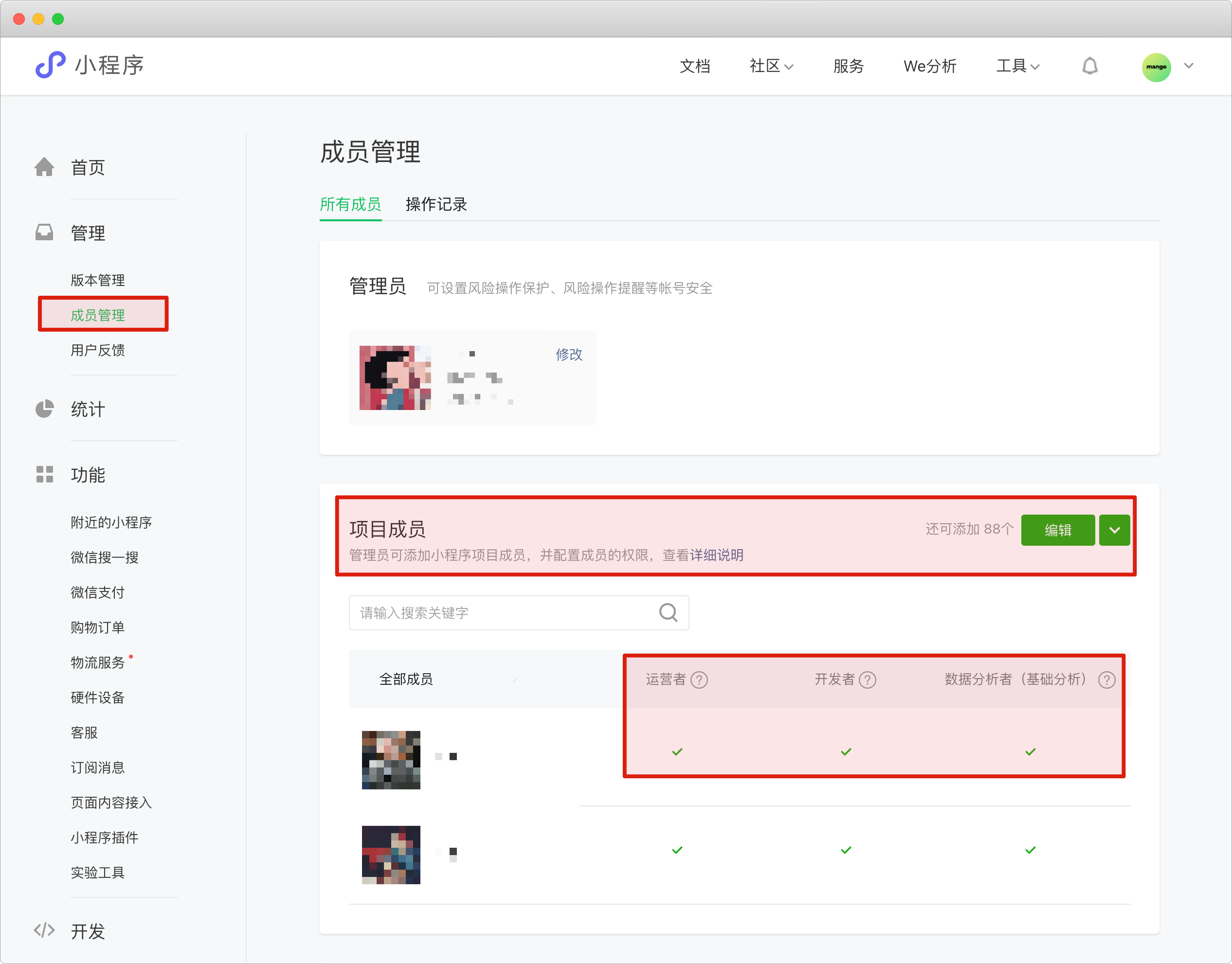Click the 功能 grid icon
The image size is (1232, 964).
[x=44, y=474]
